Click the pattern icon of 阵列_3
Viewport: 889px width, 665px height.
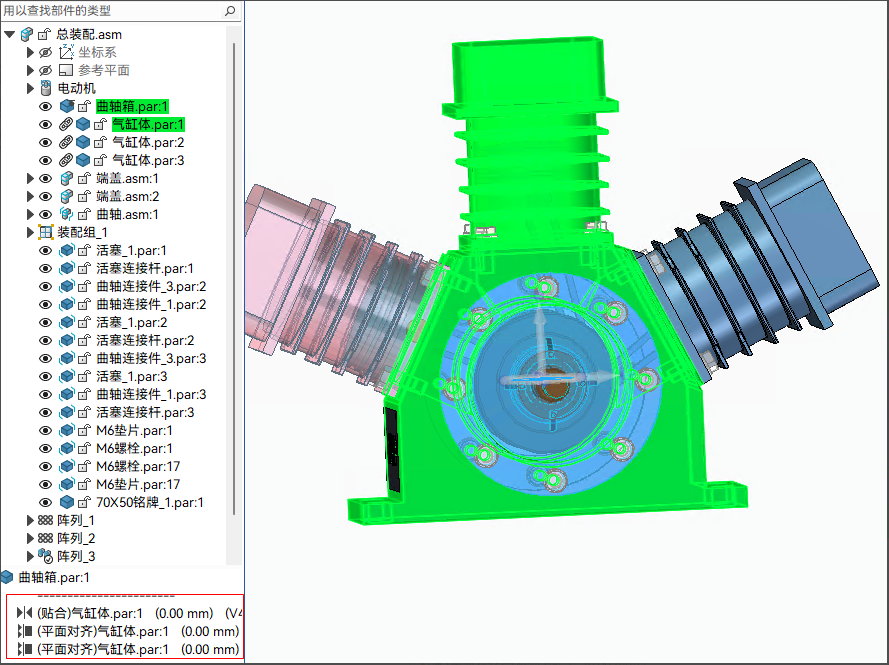[x=45, y=556]
